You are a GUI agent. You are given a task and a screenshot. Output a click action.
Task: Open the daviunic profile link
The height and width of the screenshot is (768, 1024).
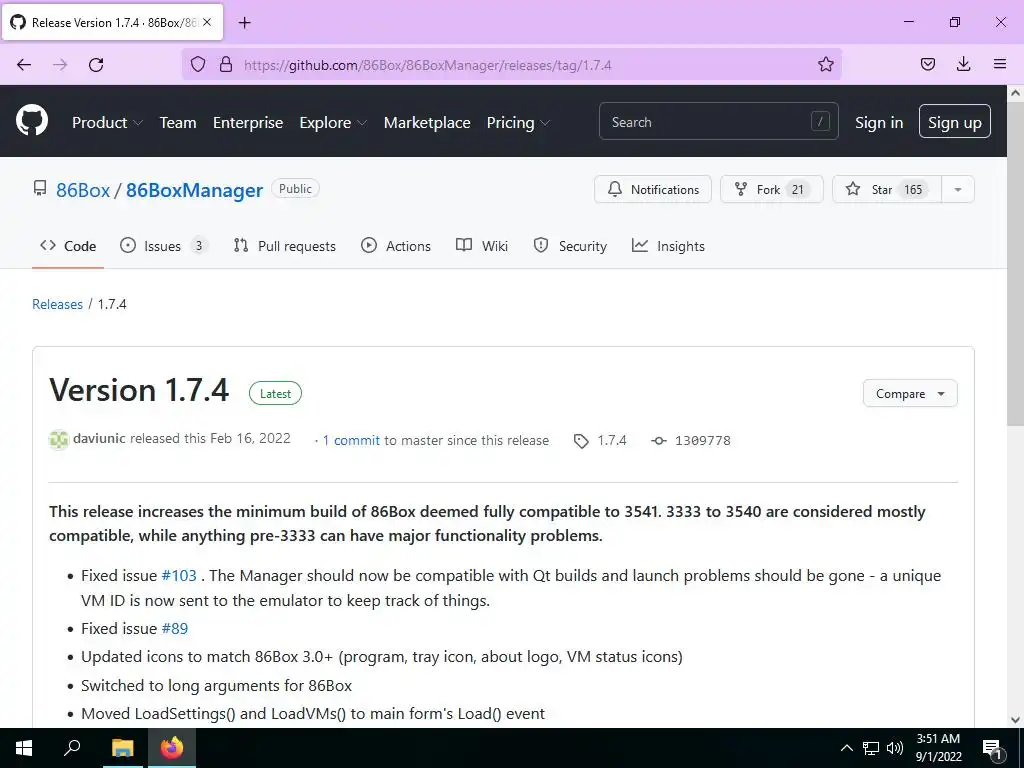99,438
